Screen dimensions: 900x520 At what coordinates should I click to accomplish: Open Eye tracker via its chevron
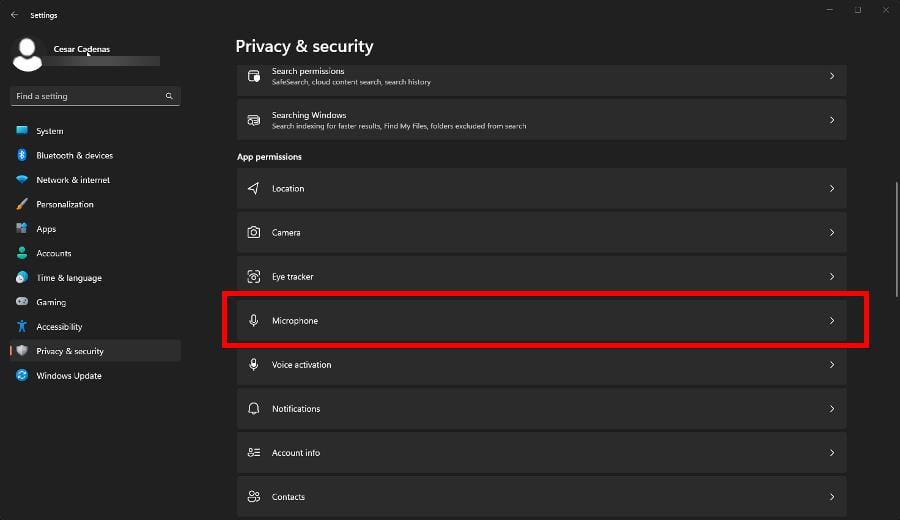point(832,277)
